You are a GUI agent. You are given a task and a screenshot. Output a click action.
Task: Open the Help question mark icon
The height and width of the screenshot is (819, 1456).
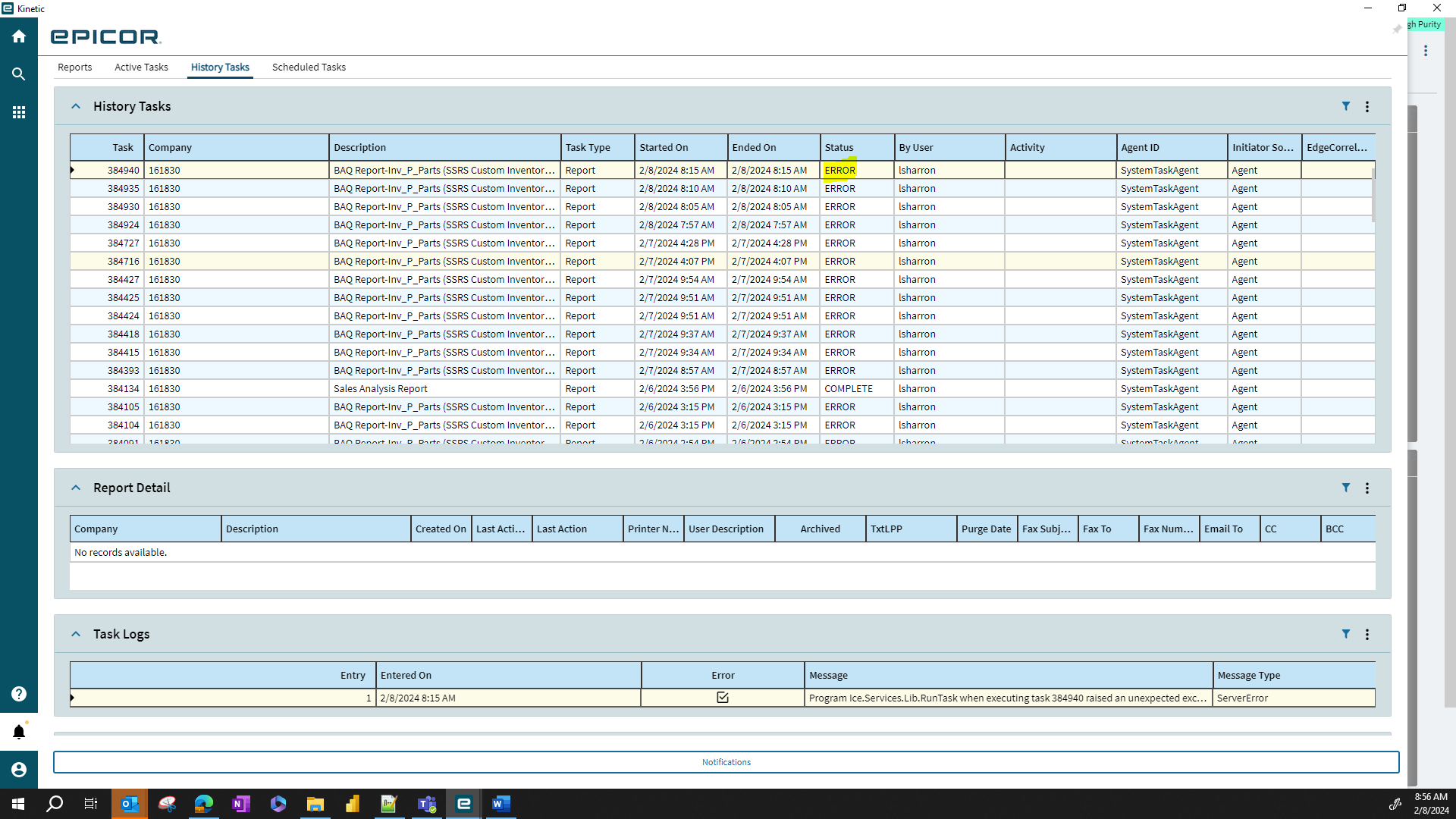point(19,694)
